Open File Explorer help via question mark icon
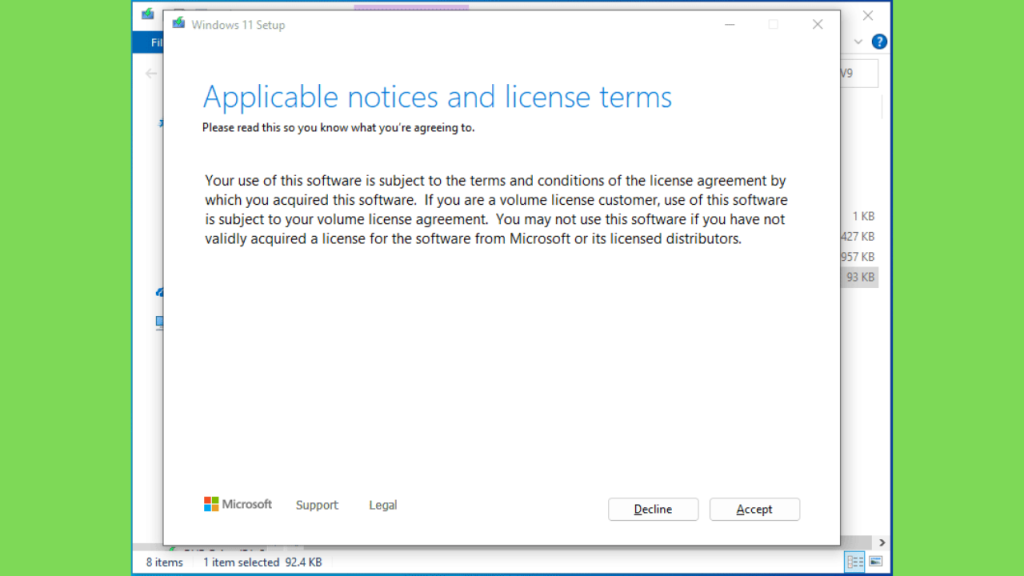The width and height of the screenshot is (1024, 576). pyautogui.click(x=879, y=42)
